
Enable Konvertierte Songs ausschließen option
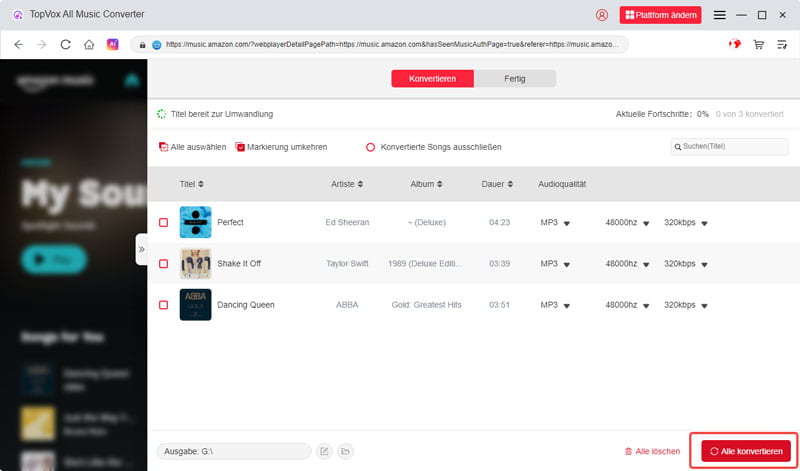[370, 147]
